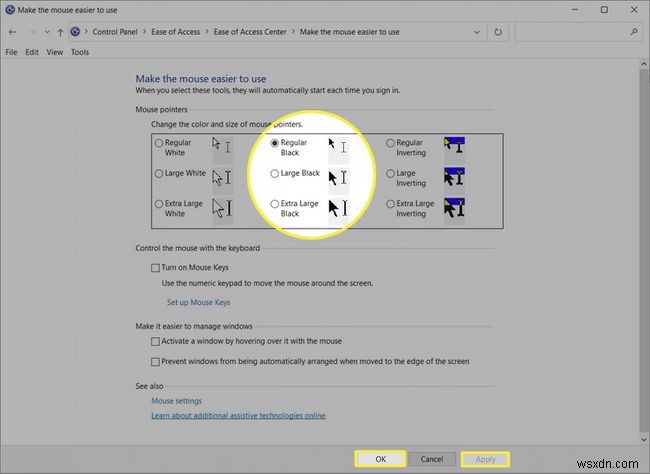Enable Turn on Mouse Keys checkbox
Viewport: 650px width, 474px height.
(x=155, y=268)
